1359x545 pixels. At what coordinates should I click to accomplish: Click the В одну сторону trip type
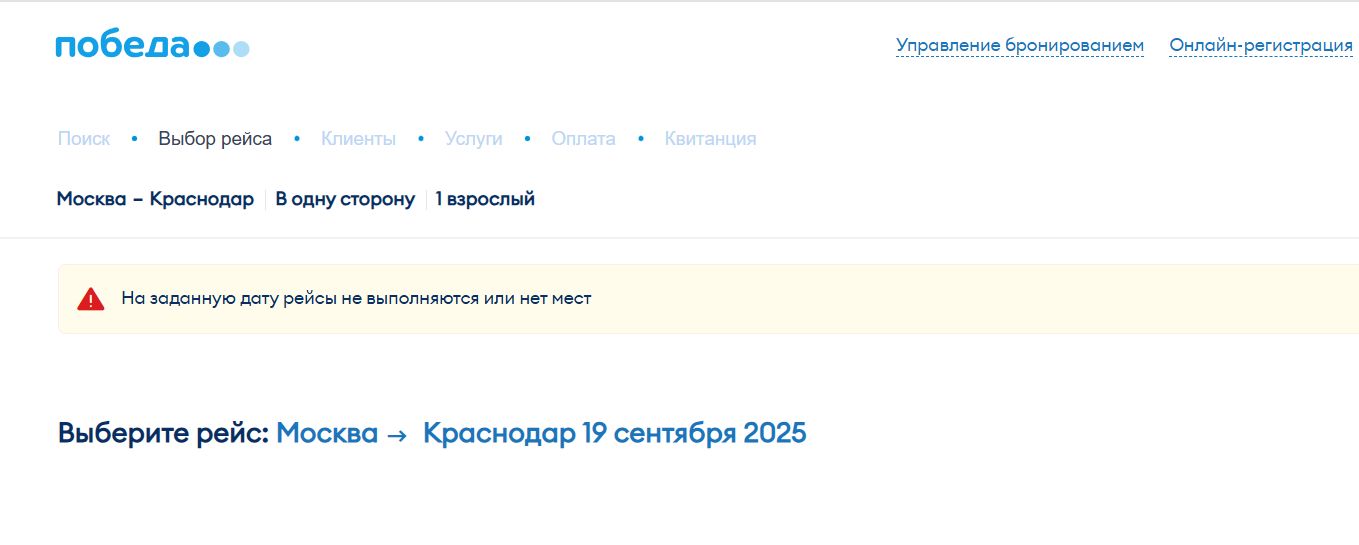click(345, 199)
